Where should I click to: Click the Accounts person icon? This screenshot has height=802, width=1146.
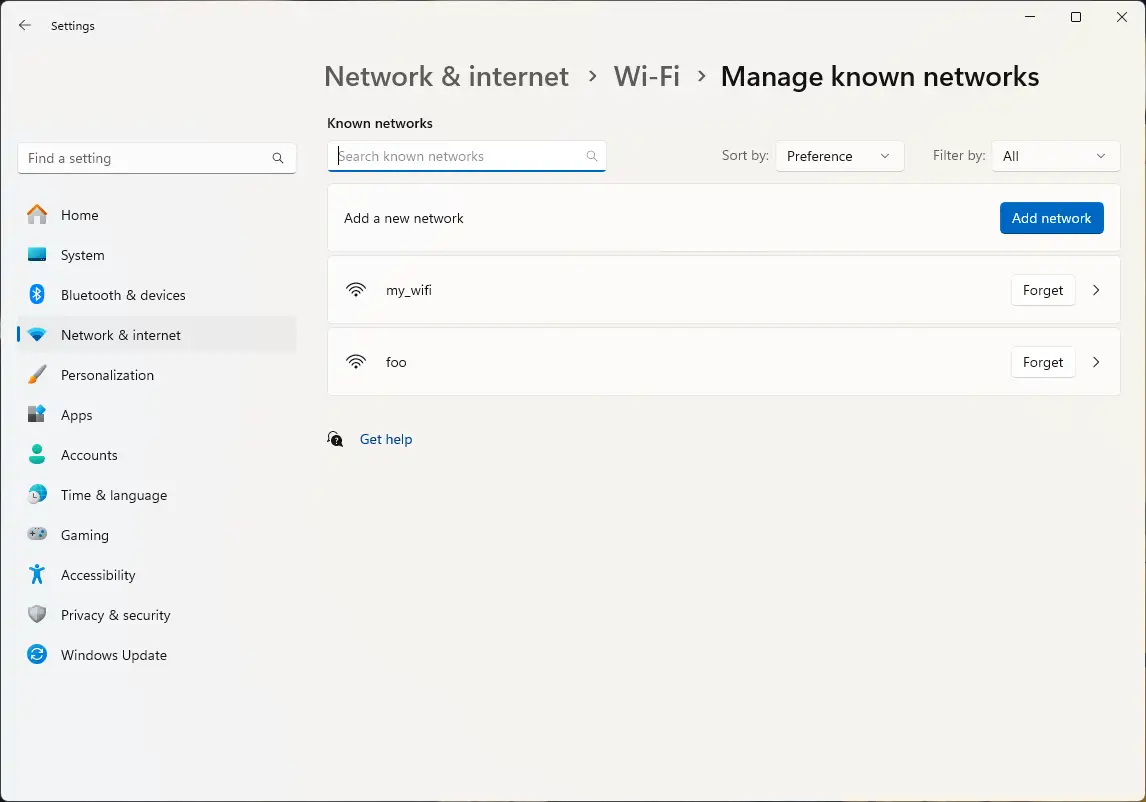[x=37, y=454]
